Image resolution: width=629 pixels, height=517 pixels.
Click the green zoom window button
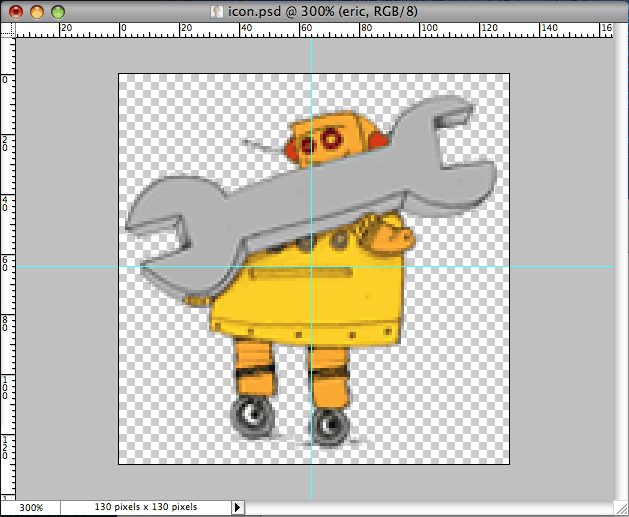coord(58,12)
